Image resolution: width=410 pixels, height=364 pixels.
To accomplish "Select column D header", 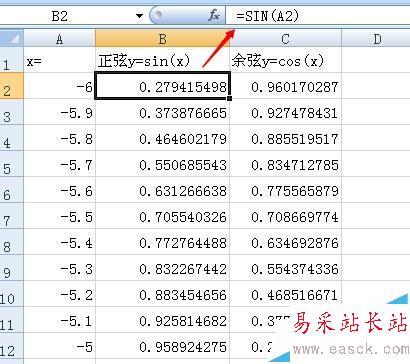I will pos(376,39).
